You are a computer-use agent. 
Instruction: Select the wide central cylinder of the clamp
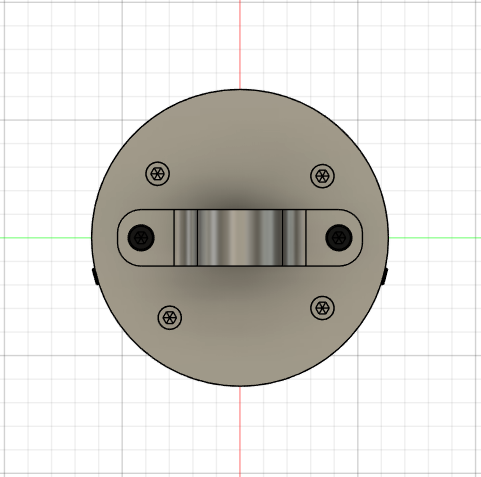[x=240, y=238]
